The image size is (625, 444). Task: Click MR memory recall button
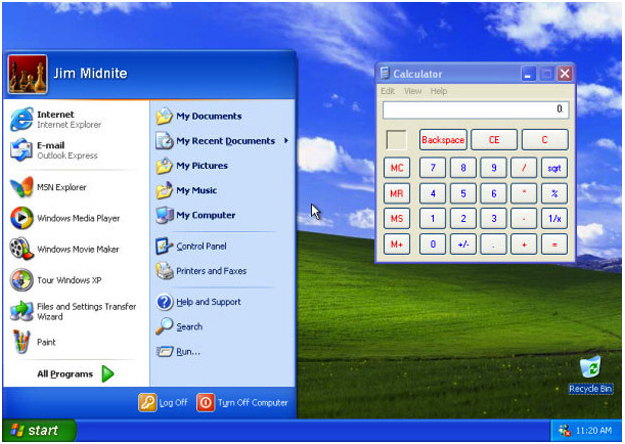pos(397,193)
